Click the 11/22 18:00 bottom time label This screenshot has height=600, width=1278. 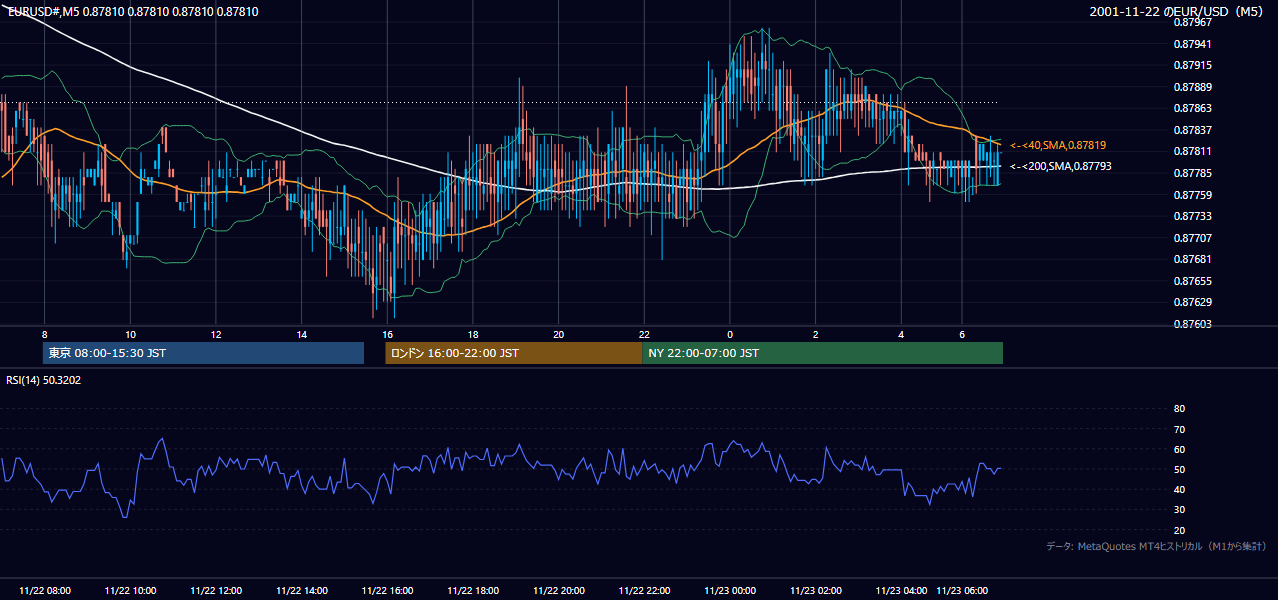click(x=473, y=590)
